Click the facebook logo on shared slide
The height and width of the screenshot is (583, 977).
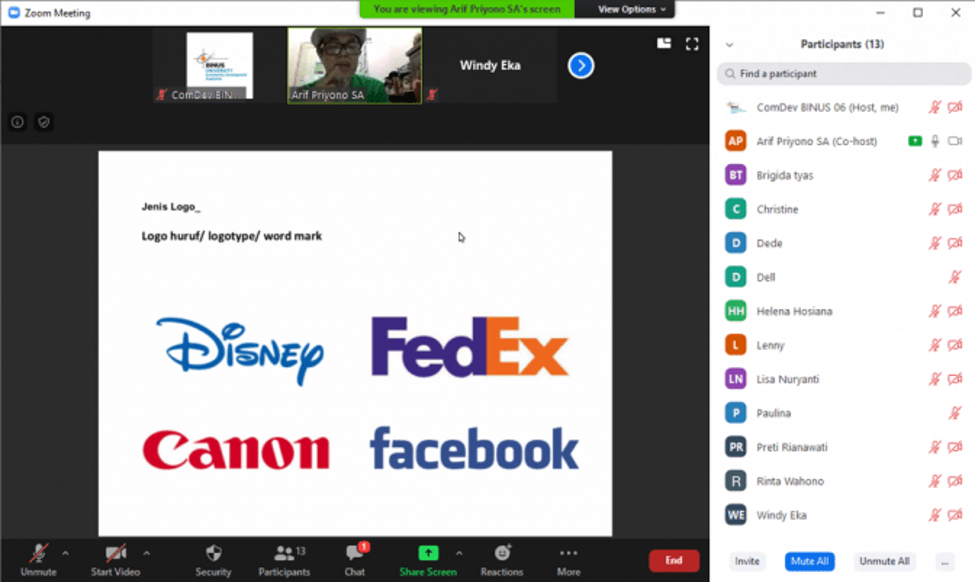(475, 448)
